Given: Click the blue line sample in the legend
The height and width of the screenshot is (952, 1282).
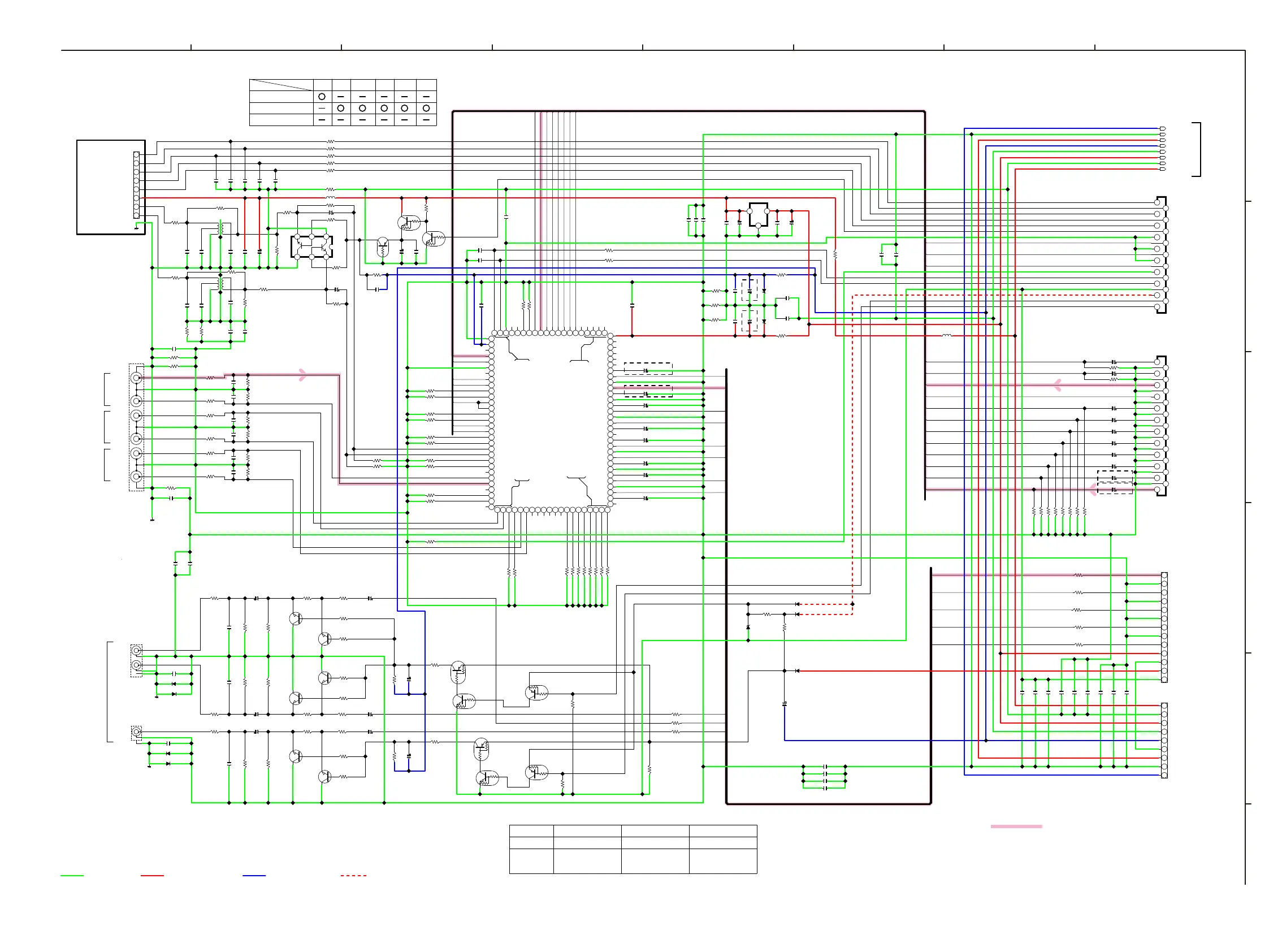Looking at the screenshot, I should 254,875.
